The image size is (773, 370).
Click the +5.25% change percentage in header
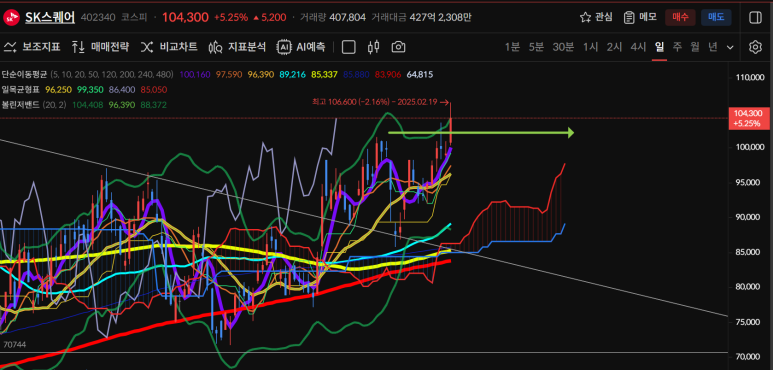[x=231, y=17]
